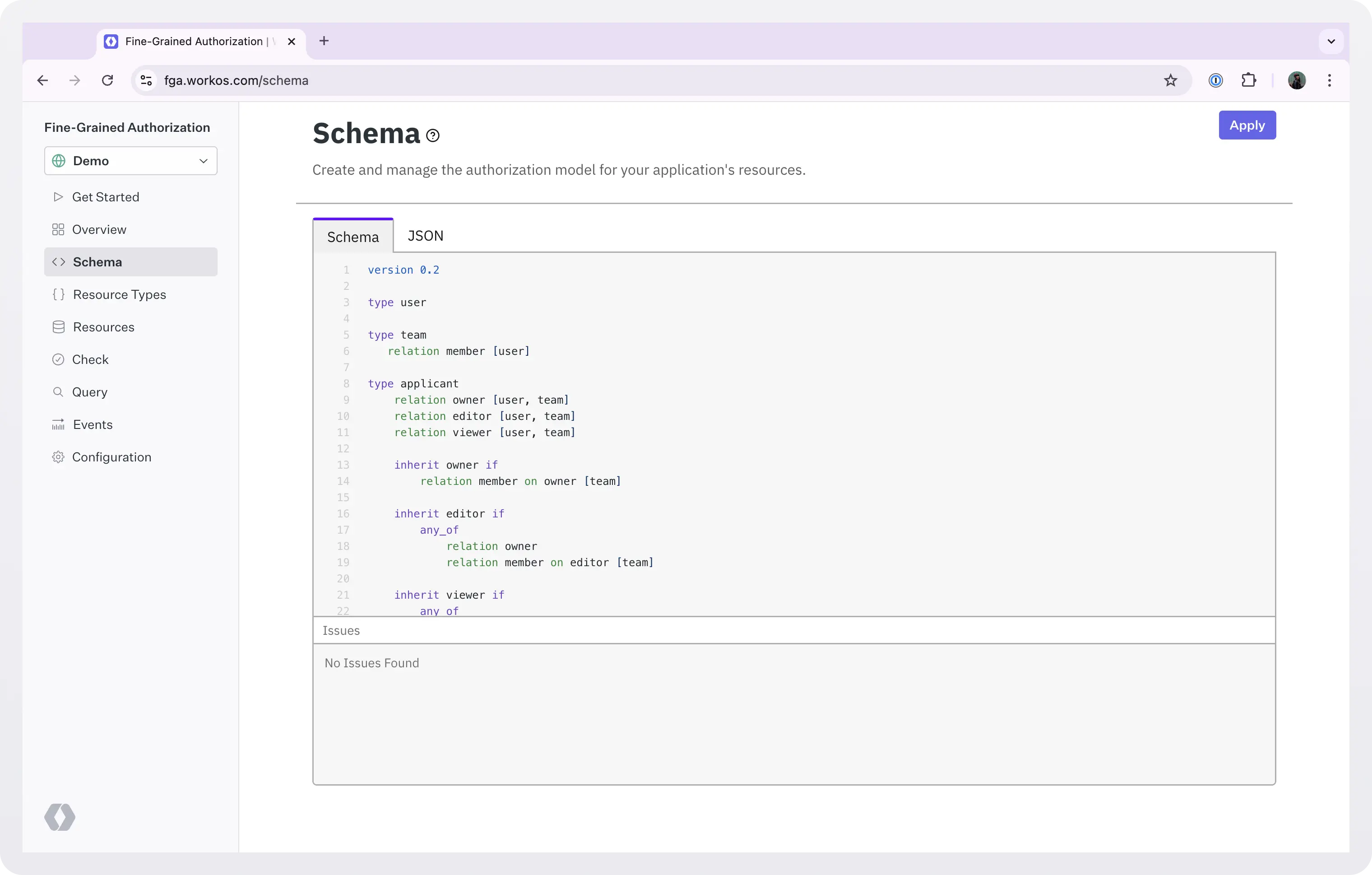
Task: Click 'relation owner [user, team]' line
Action: [x=482, y=400]
